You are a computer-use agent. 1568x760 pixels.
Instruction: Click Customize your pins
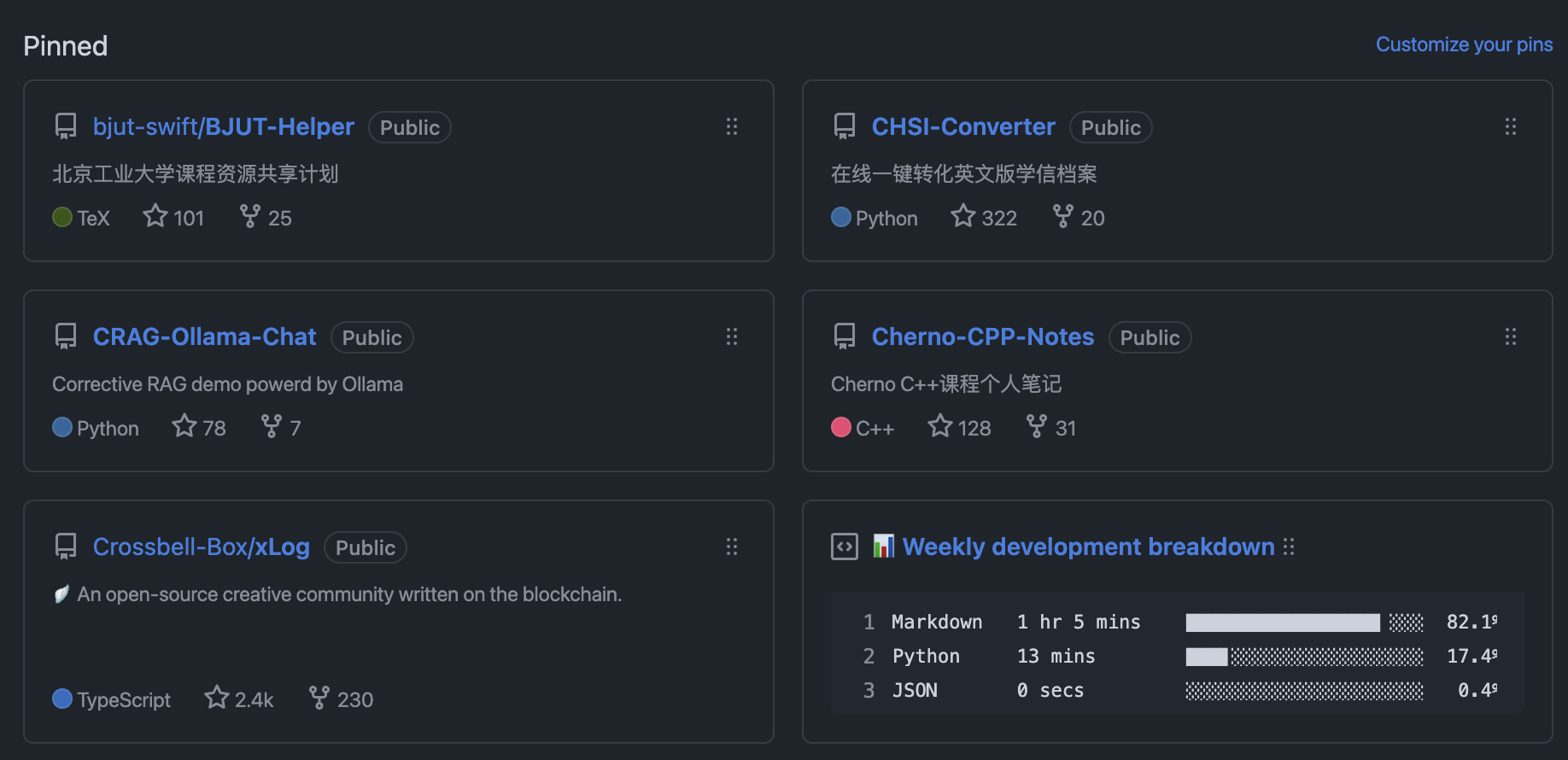(x=1464, y=44)
